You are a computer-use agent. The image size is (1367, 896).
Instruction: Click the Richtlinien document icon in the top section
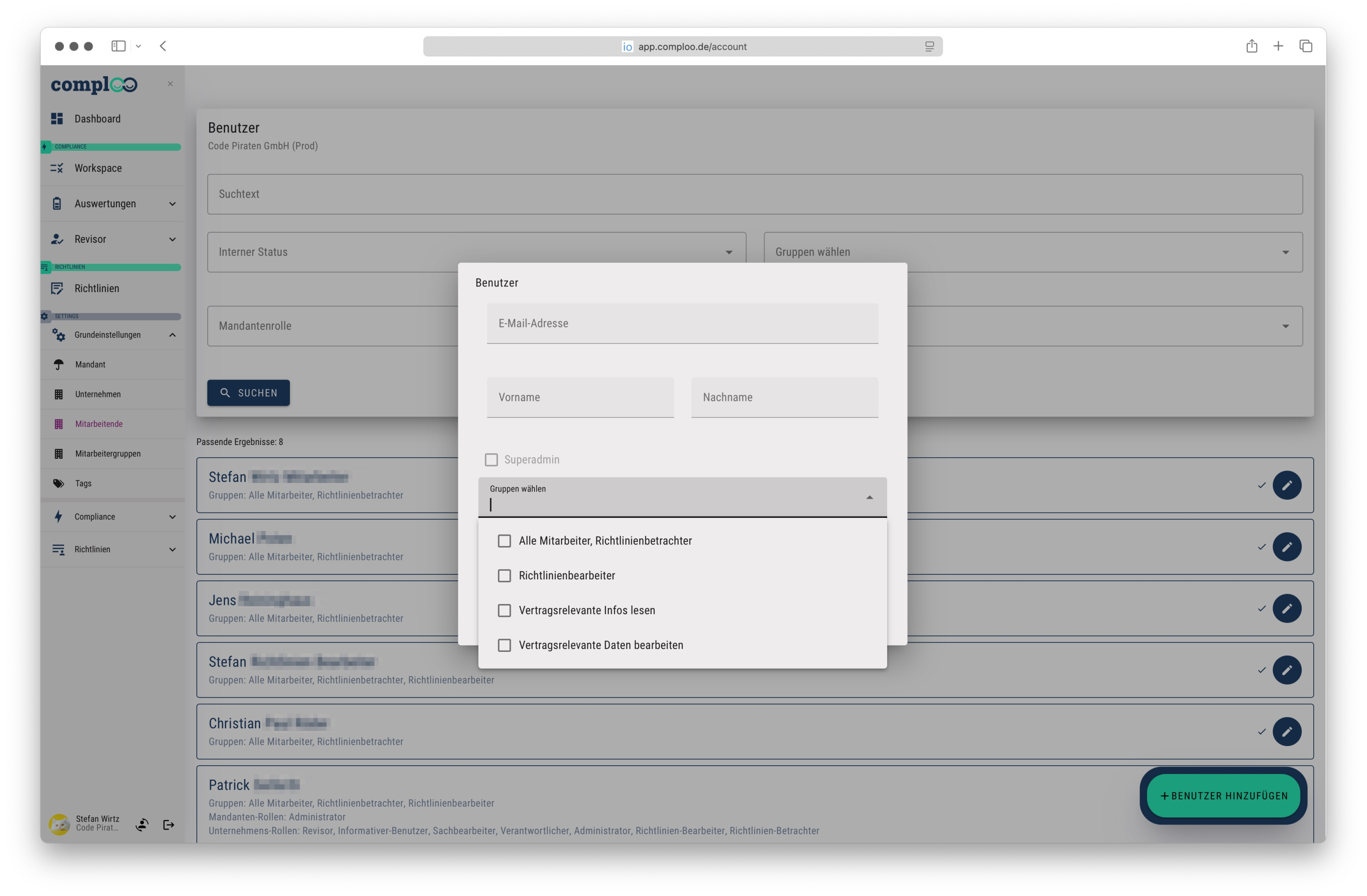click(57, 288)
